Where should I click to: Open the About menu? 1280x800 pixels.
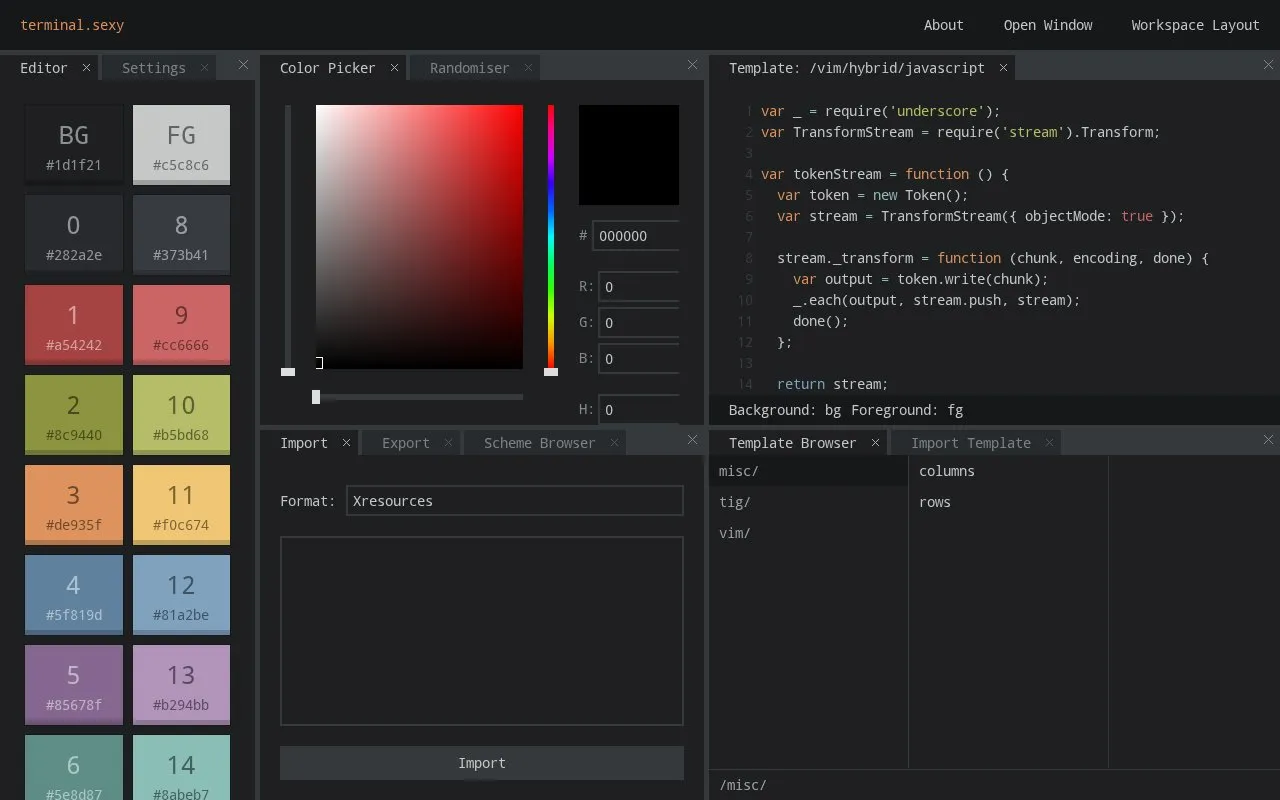click(x=943, y=25)
